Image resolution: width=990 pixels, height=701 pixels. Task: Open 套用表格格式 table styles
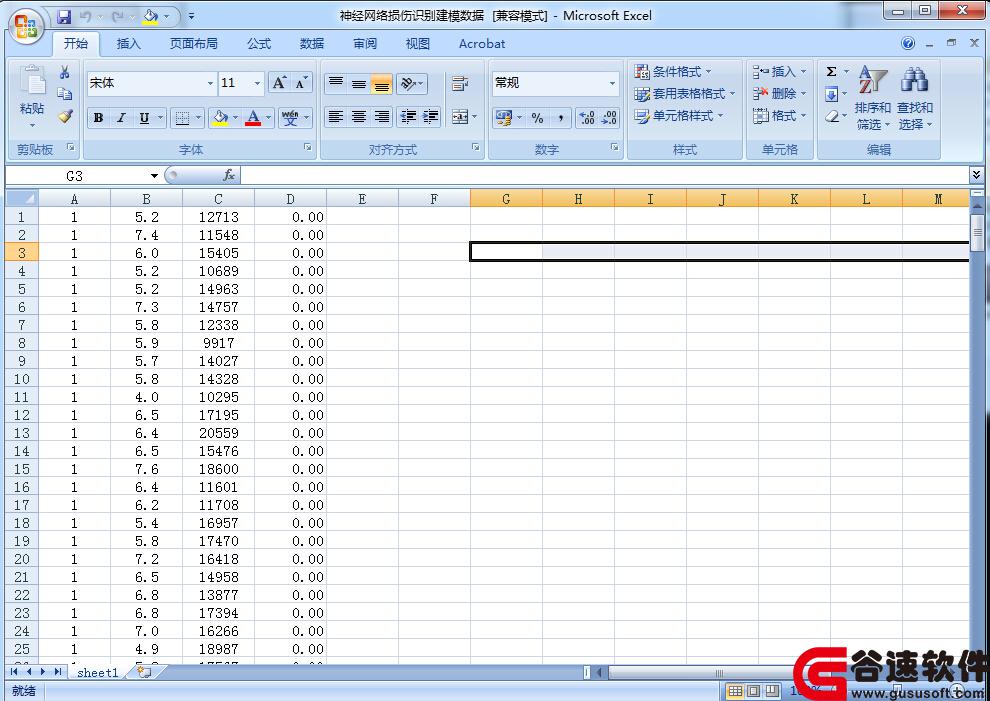(685, 93)
